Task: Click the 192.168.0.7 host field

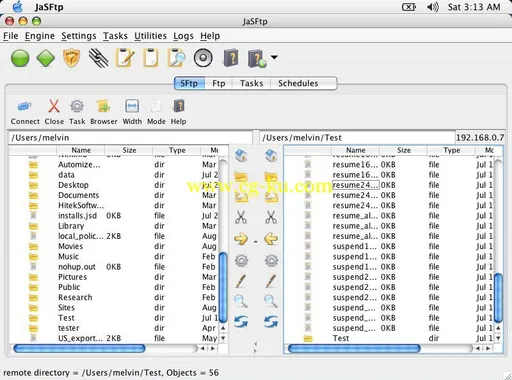Action: pos(480,138)
